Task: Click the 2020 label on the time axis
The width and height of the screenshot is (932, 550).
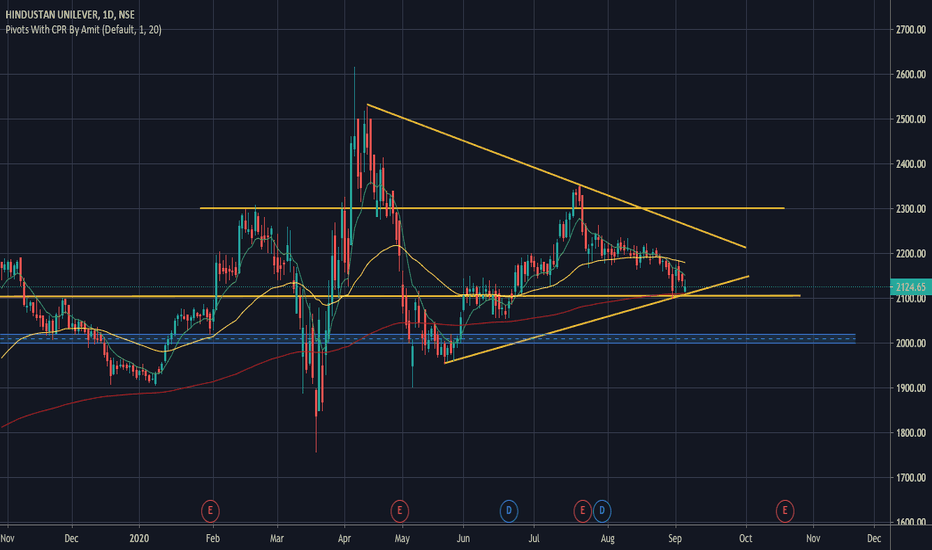Action: pos(139,538)
